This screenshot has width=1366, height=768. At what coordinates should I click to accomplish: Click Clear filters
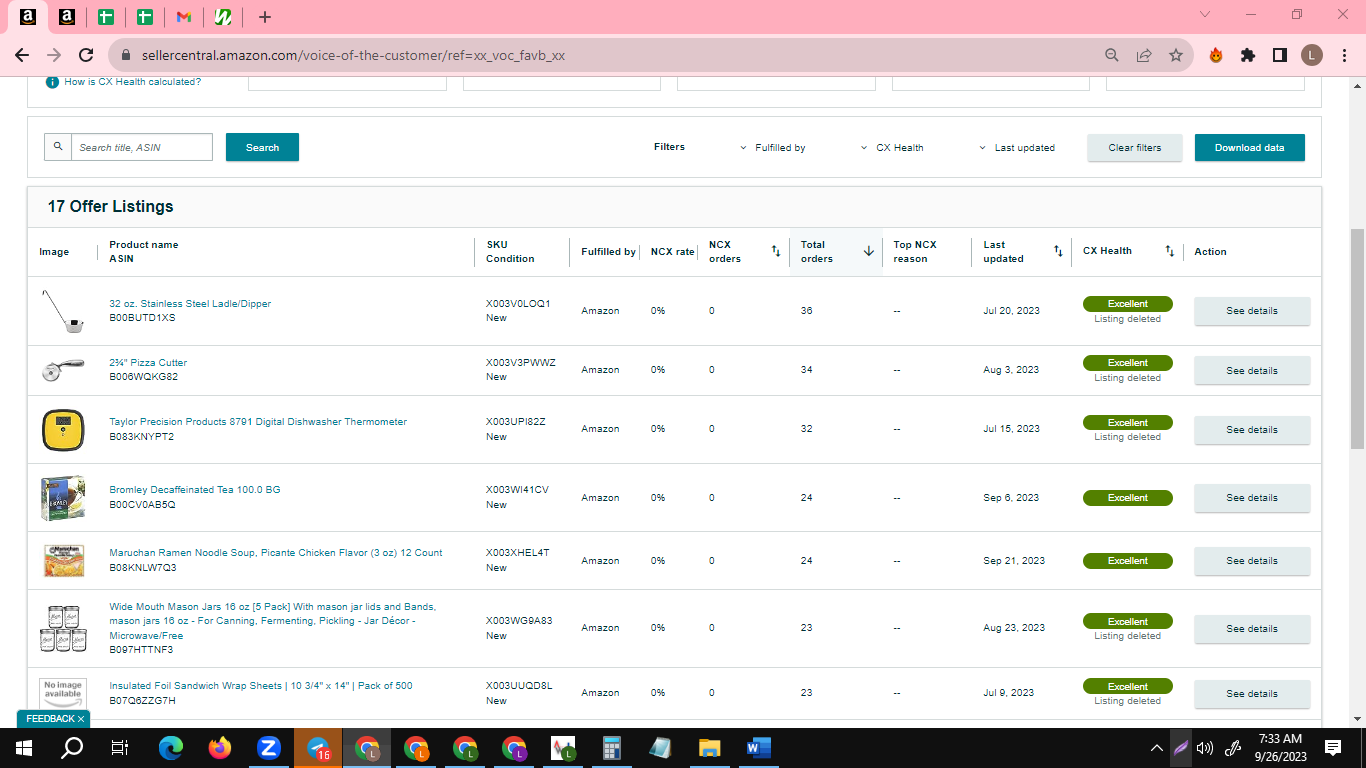1135,147
